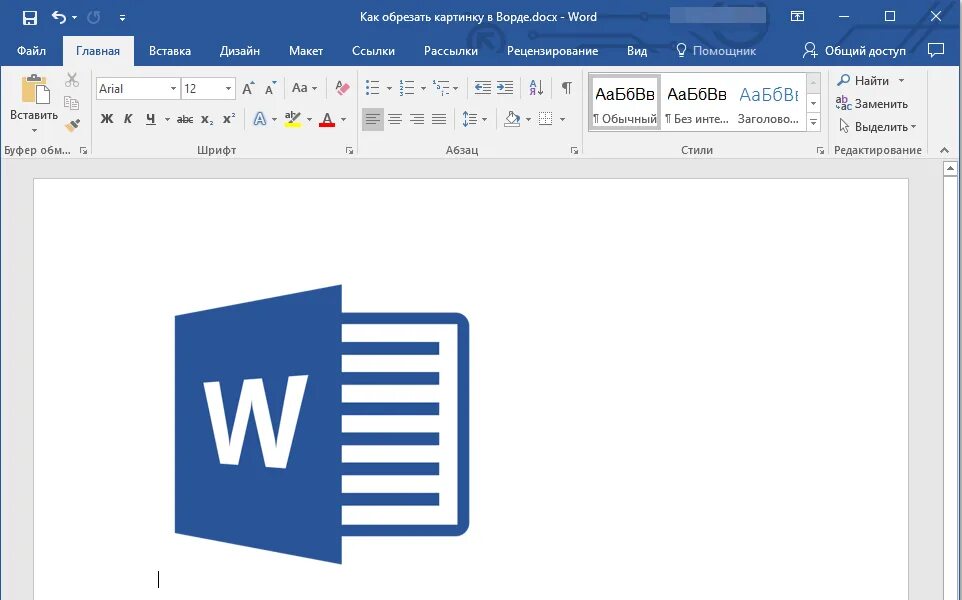Switch to the Вид tab

pyautogui.click(x=637, y=51)
